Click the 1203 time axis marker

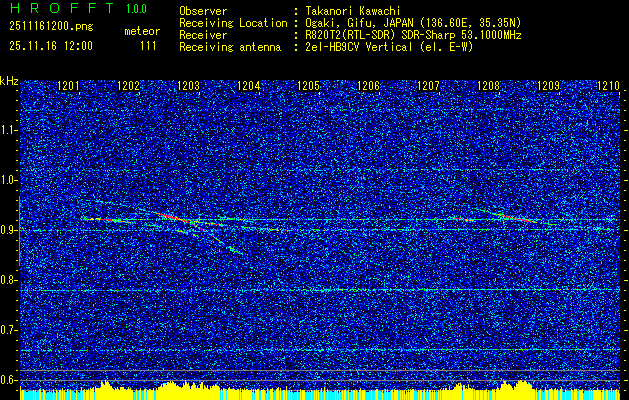189,86
